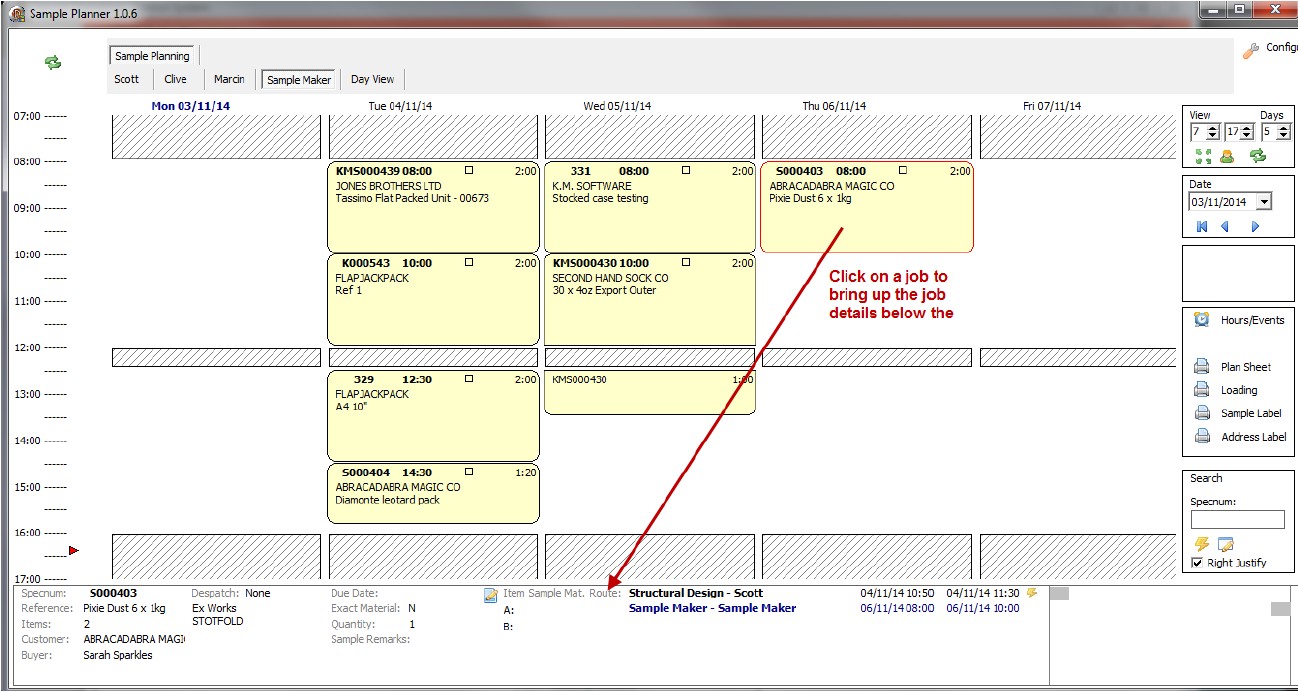This screenshot has height=691, width=1298.
Task: Toggle the Right Justify checkbox
Action: click(1197, 563)
